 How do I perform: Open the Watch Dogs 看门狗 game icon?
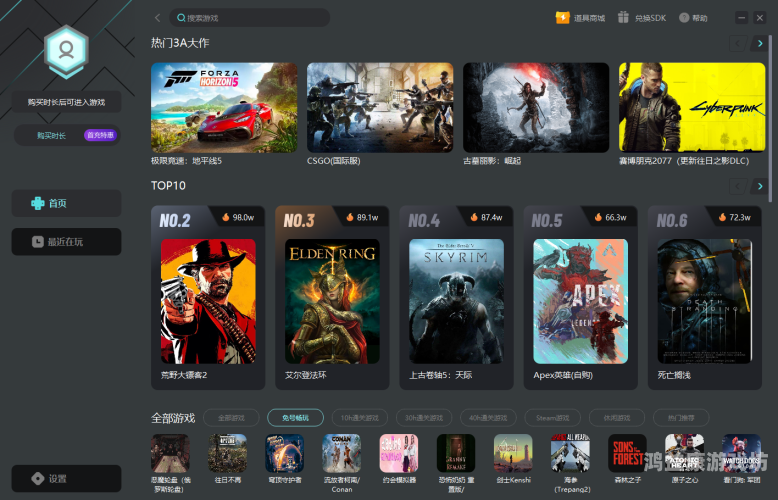pos(741,453)
